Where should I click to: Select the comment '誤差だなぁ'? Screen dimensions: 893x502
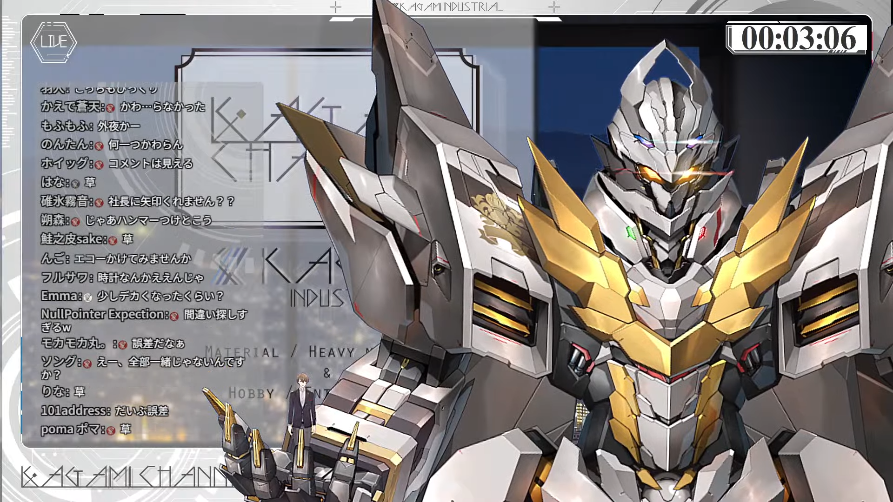(x=158, y=344)
